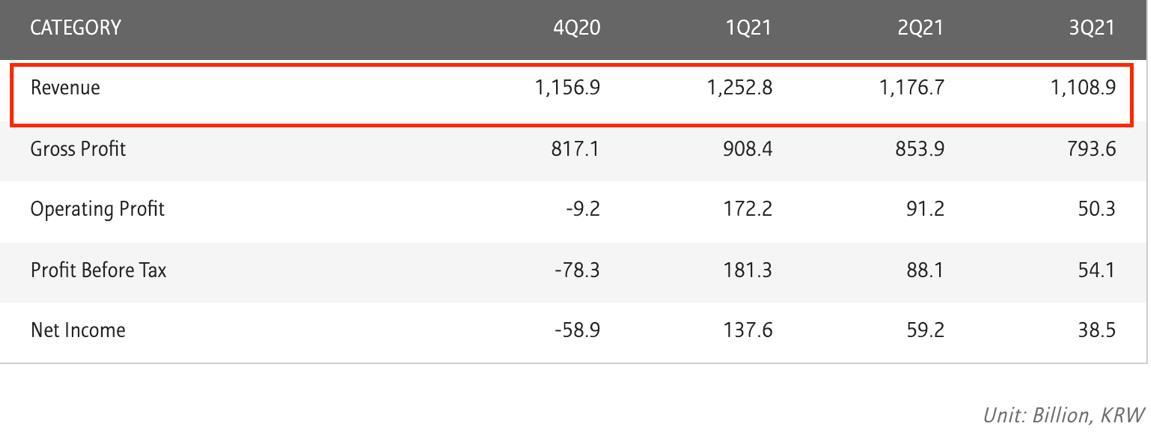Click the 1Q21 column header
The height and width of the screenshot is (439, 1151).
pyautogui.click(x=749, y=28)
